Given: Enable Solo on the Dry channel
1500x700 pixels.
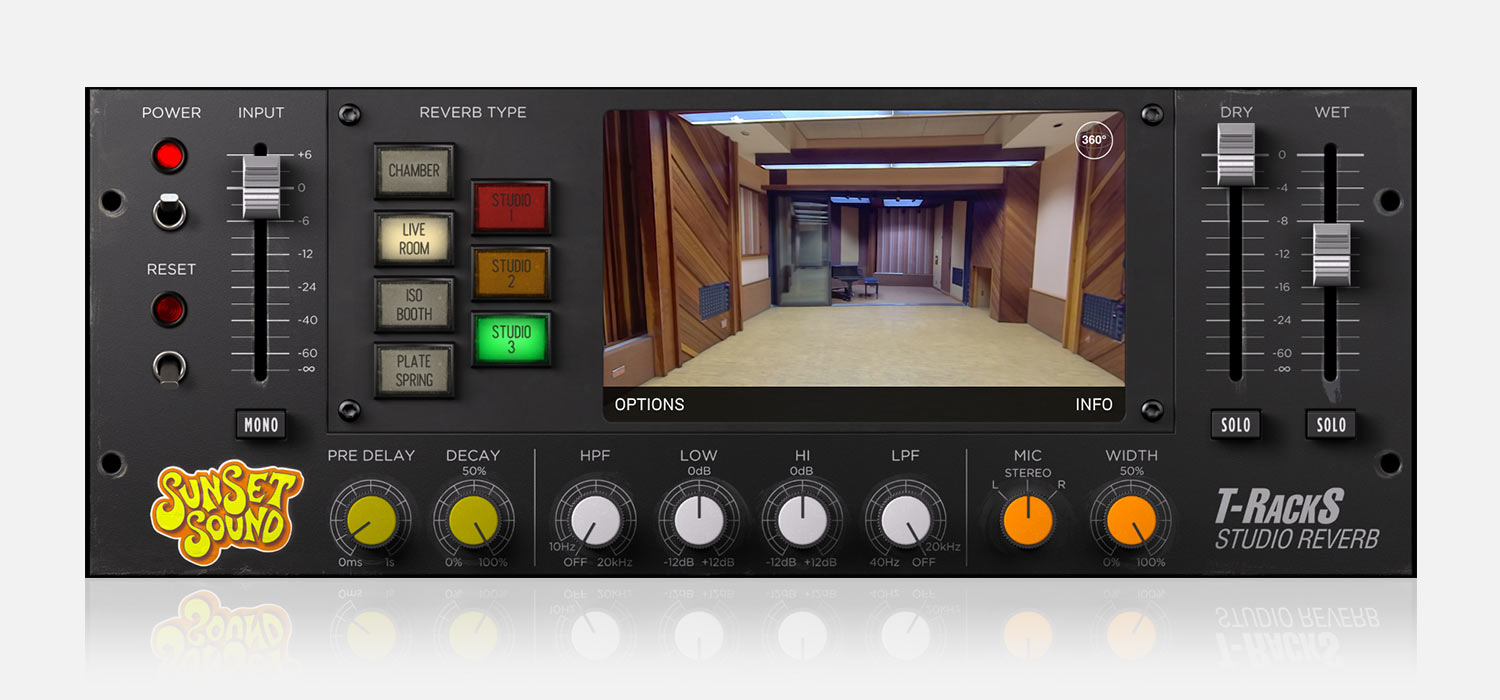Looking at the screenshot, I should (1236, 425).
